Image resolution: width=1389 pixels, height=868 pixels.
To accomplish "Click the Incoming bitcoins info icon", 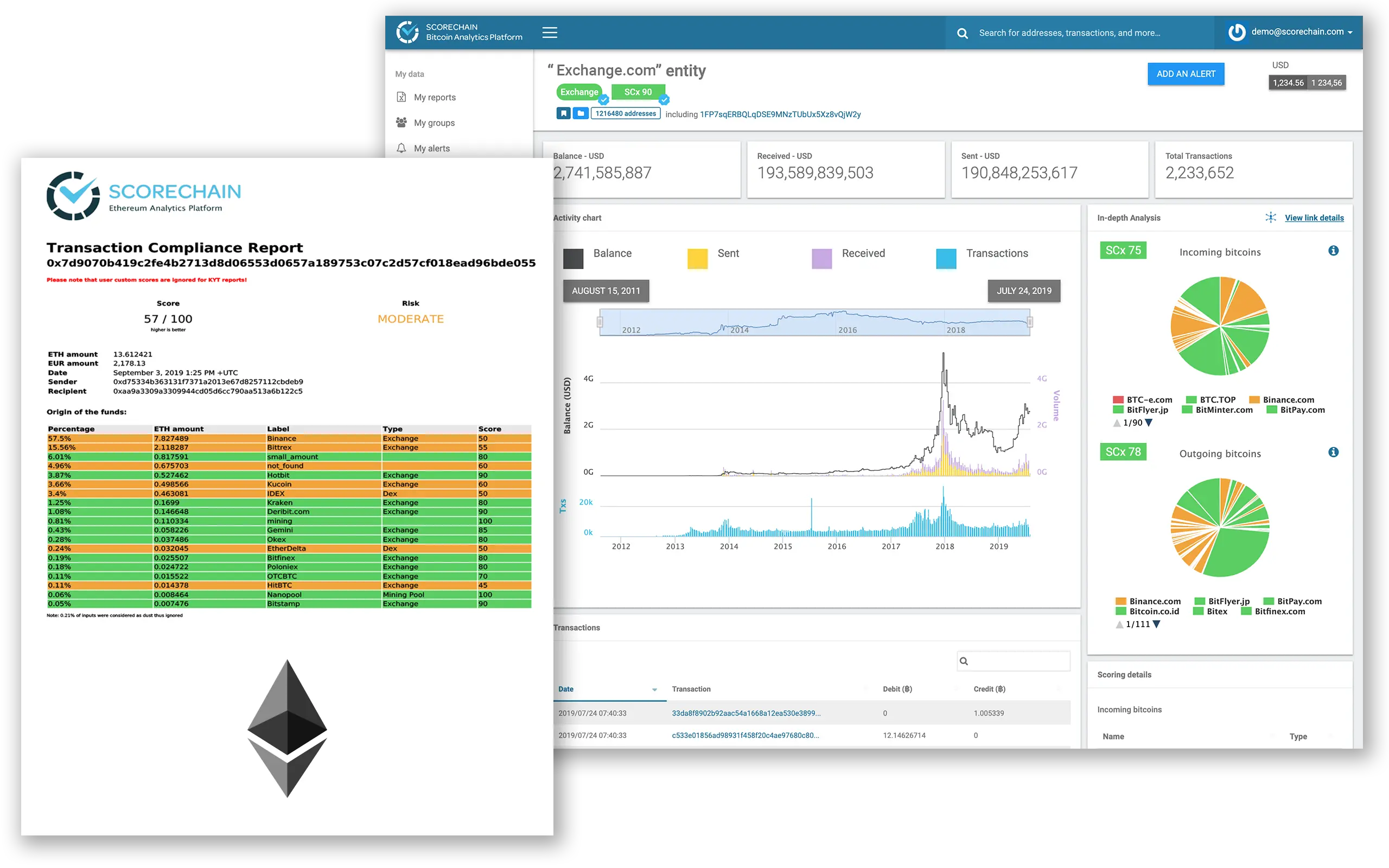I will [x=1333, y=251].
